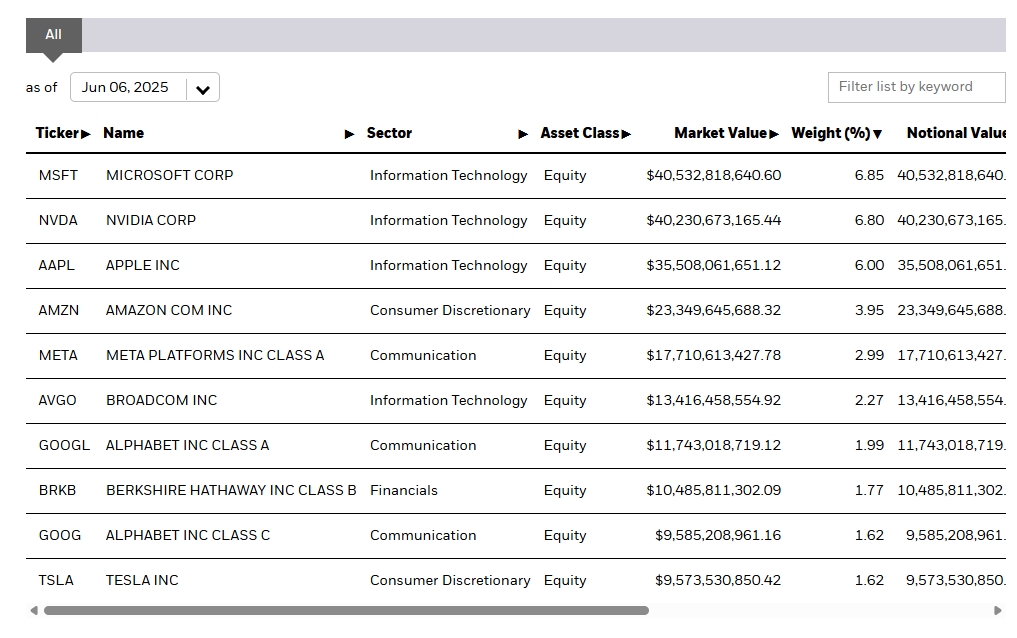
Task: Click the horizontal scrollbar thumb
Action: (x=346, y=610)
